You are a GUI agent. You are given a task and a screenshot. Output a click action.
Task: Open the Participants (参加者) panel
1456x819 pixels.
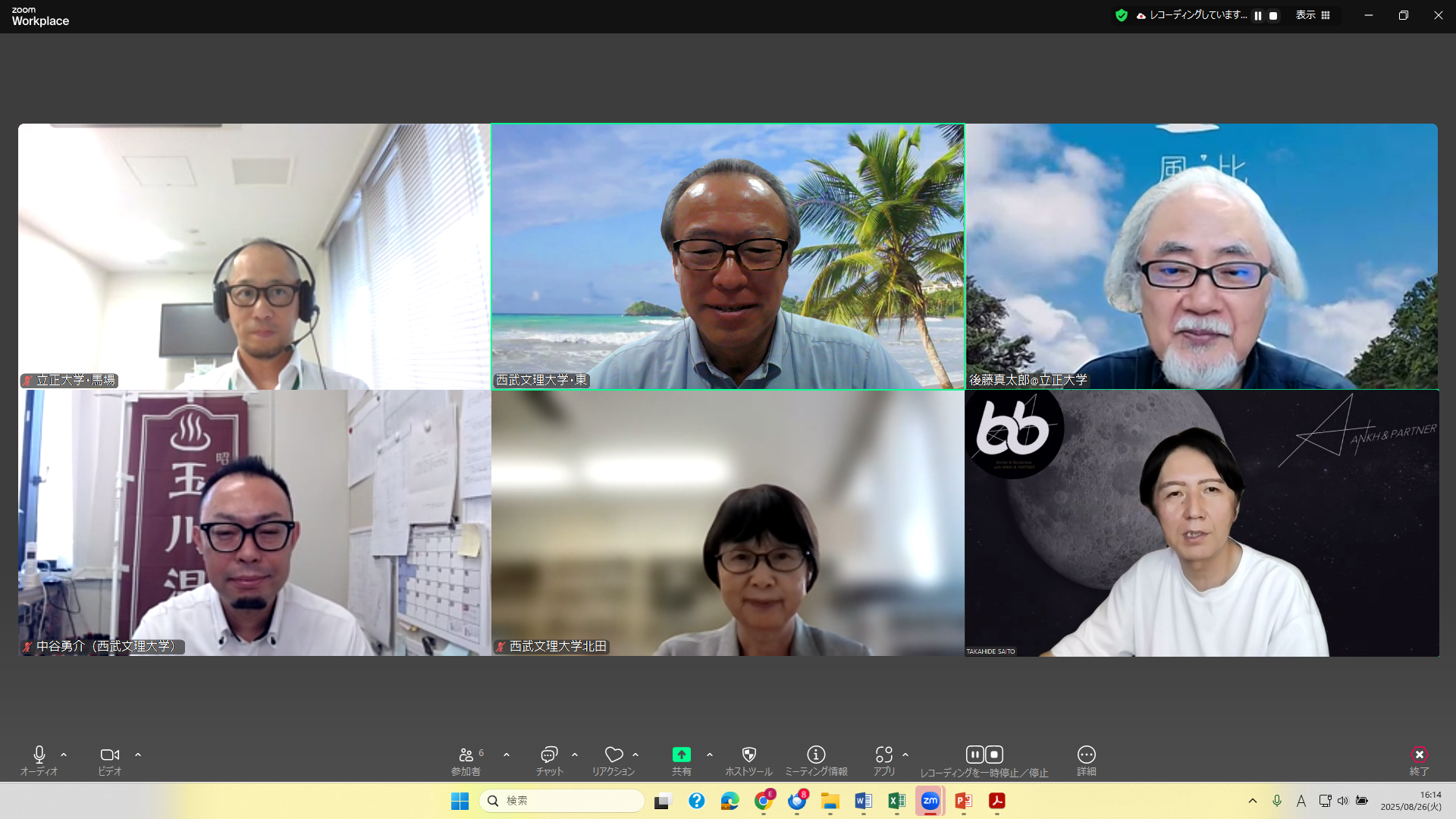tap(466, 755)
